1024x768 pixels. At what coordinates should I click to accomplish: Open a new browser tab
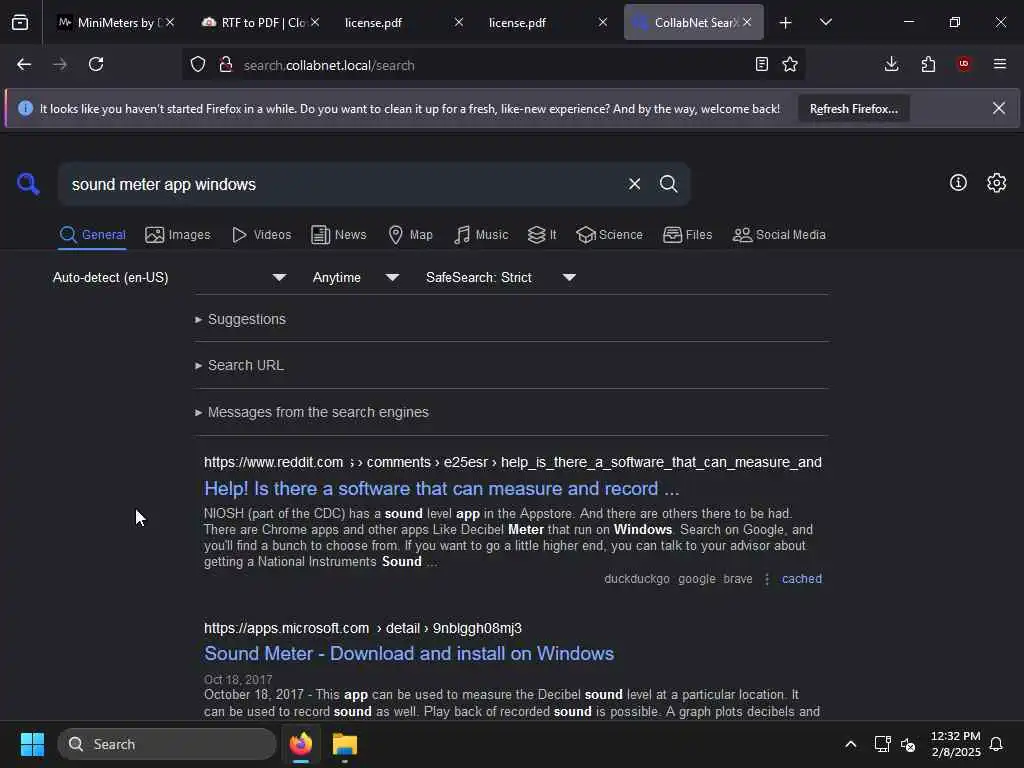(786, 23)
